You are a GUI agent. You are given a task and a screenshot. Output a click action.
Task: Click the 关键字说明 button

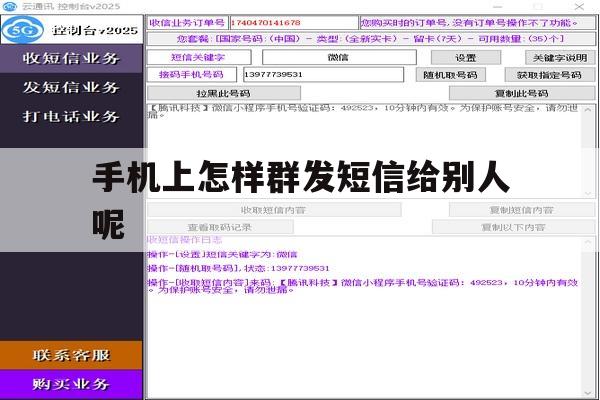pos(560,57)
